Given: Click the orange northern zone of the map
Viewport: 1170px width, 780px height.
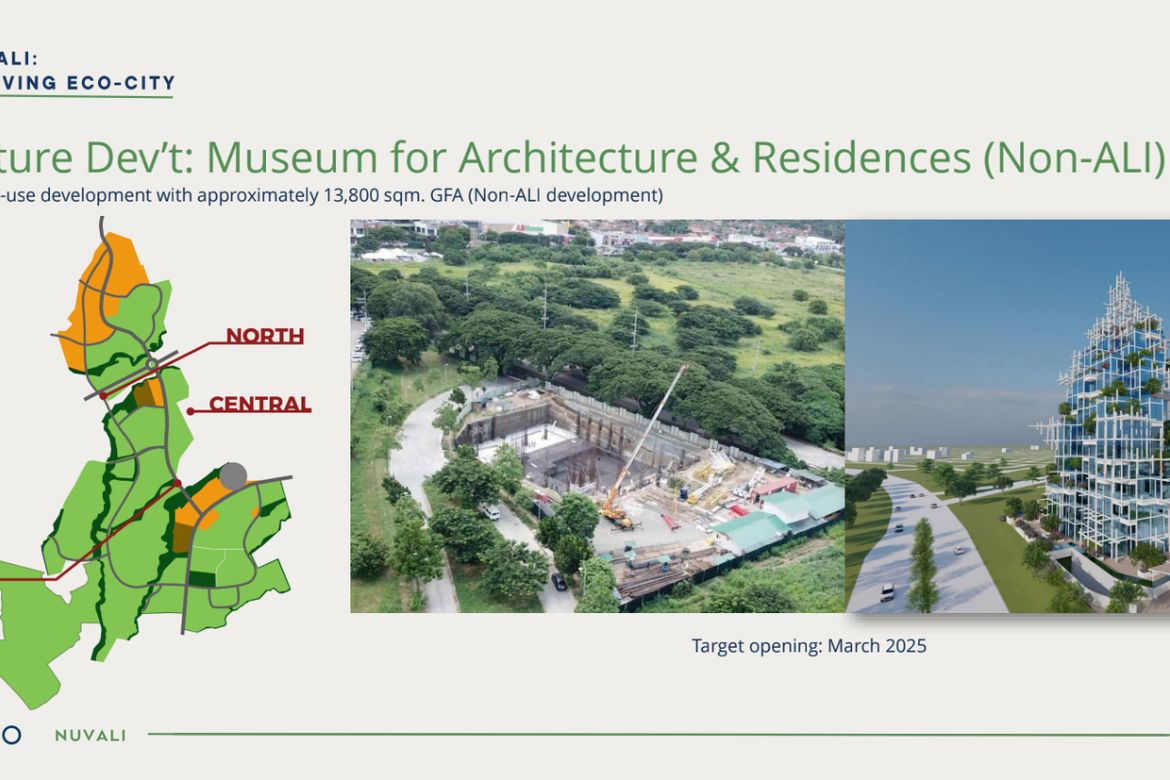Looking at the screenshot, I should (x=97, y=299).
